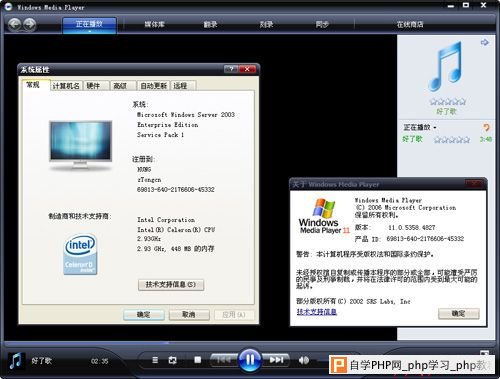Image resolution: width=500 pixels, height=379 pixels.
Task: Click the forward navigation arrow
Action: [30, 24]
